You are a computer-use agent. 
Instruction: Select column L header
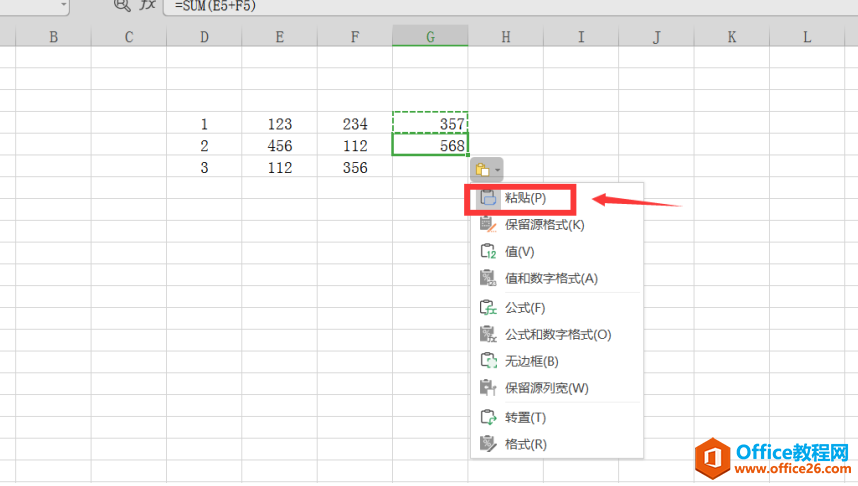click(x=807, y=37)
